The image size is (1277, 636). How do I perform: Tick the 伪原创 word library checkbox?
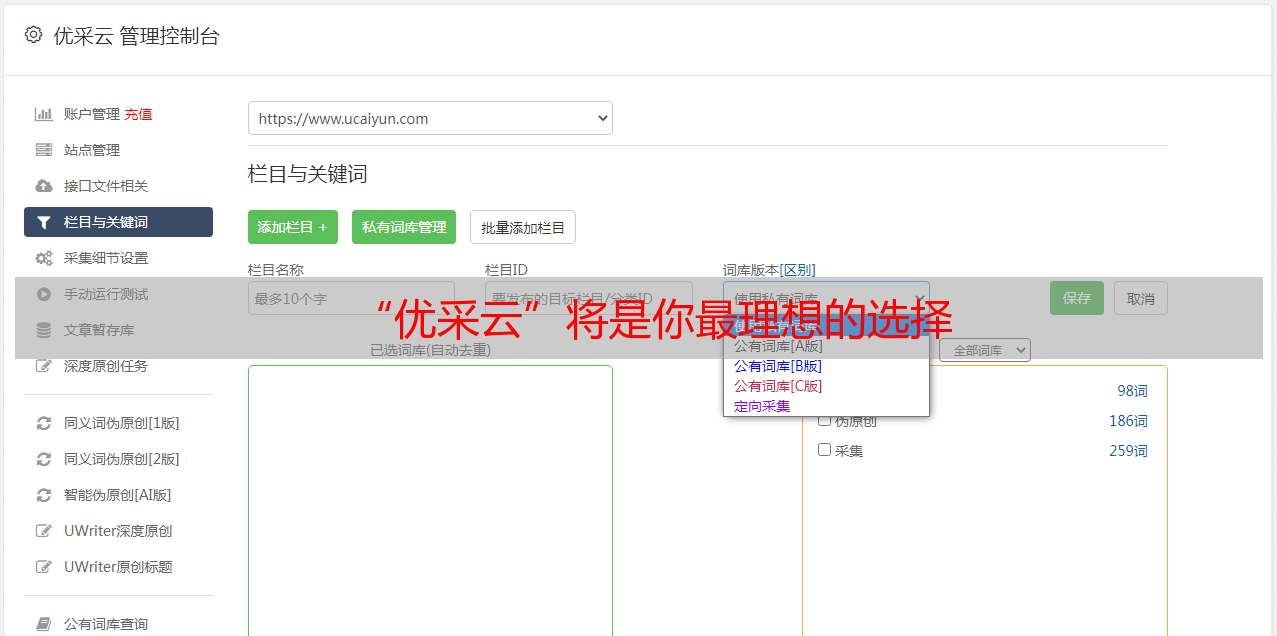click(x=825, y=420)
